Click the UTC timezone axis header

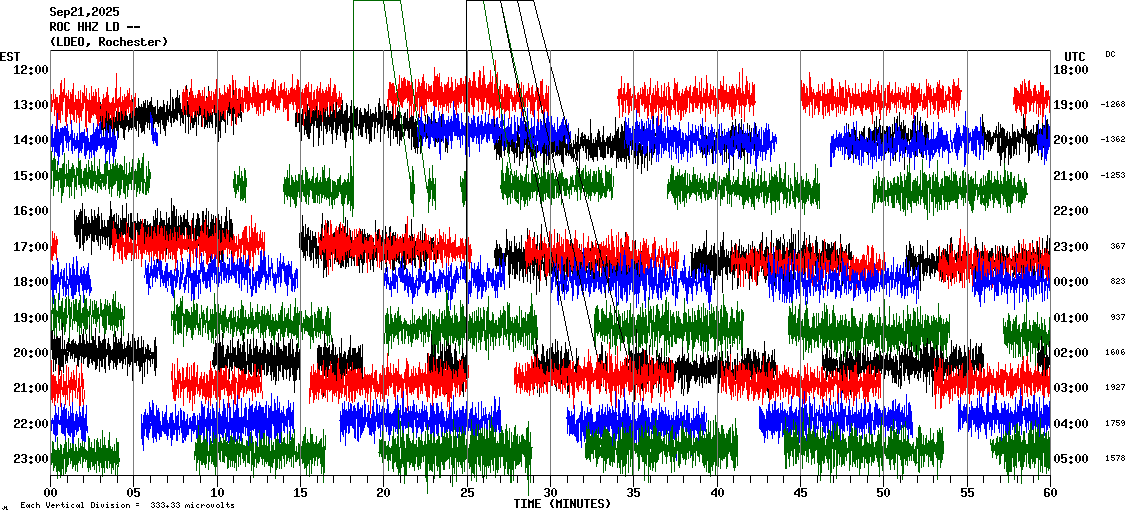1074,56
